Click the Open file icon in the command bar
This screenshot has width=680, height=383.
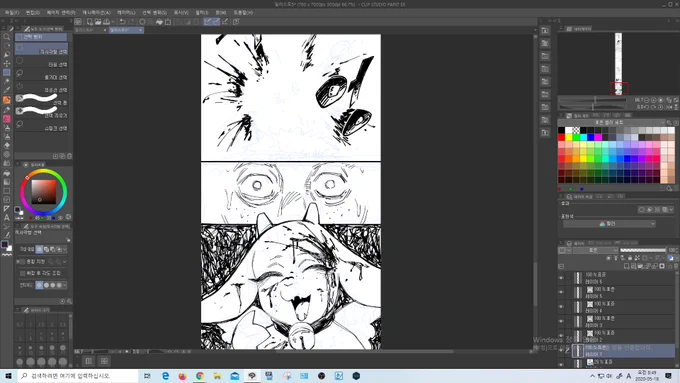click(98, 21)
